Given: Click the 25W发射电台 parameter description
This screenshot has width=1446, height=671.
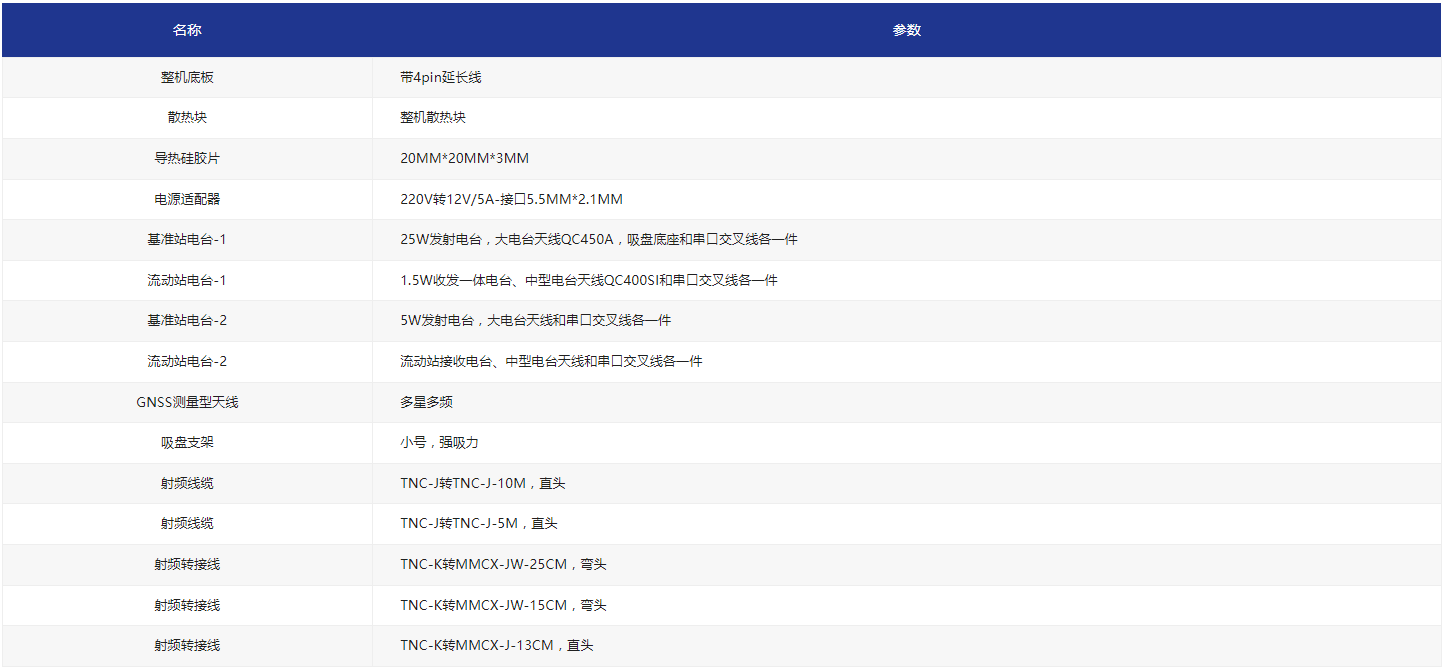Looking at the screenshot, I should coord(598,240).
